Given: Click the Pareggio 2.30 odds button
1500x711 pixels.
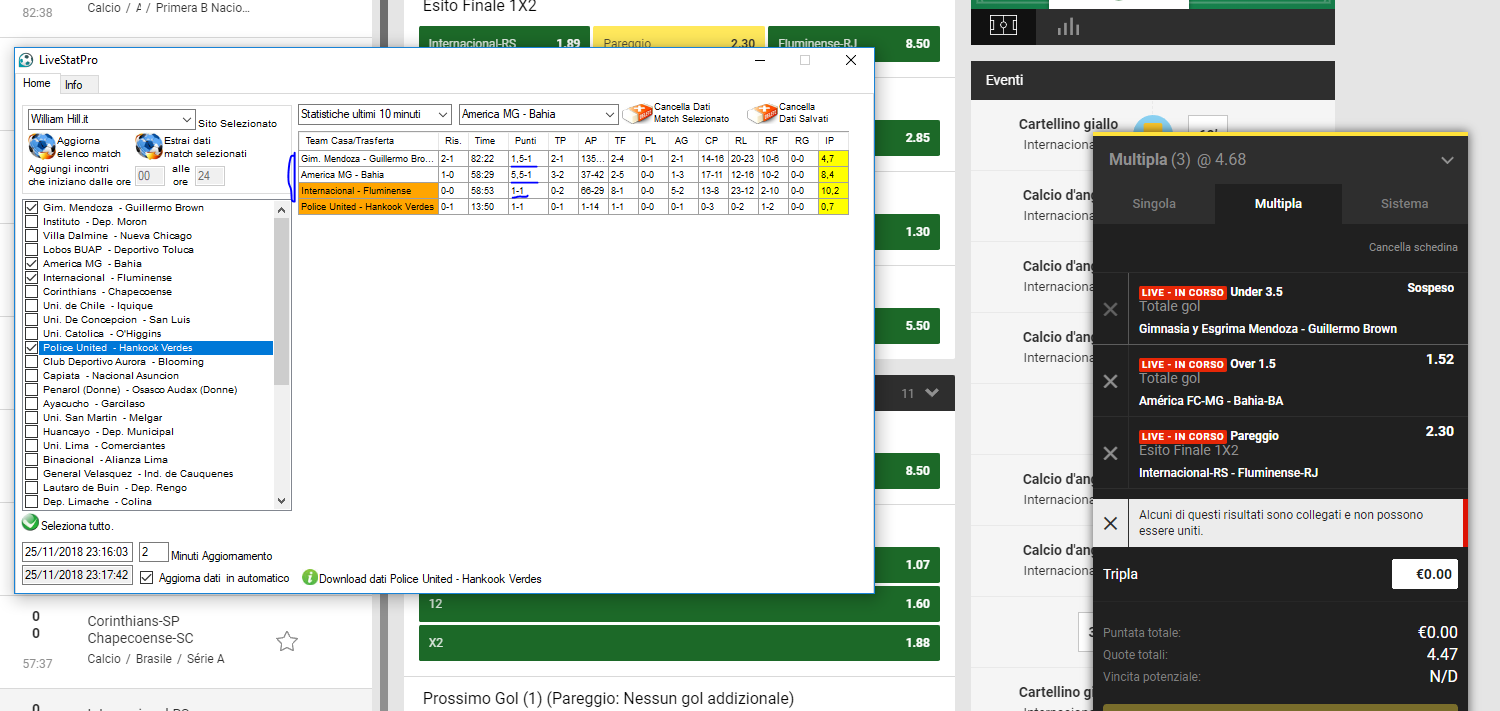Looking at the screenshot, I should [679, 44].
